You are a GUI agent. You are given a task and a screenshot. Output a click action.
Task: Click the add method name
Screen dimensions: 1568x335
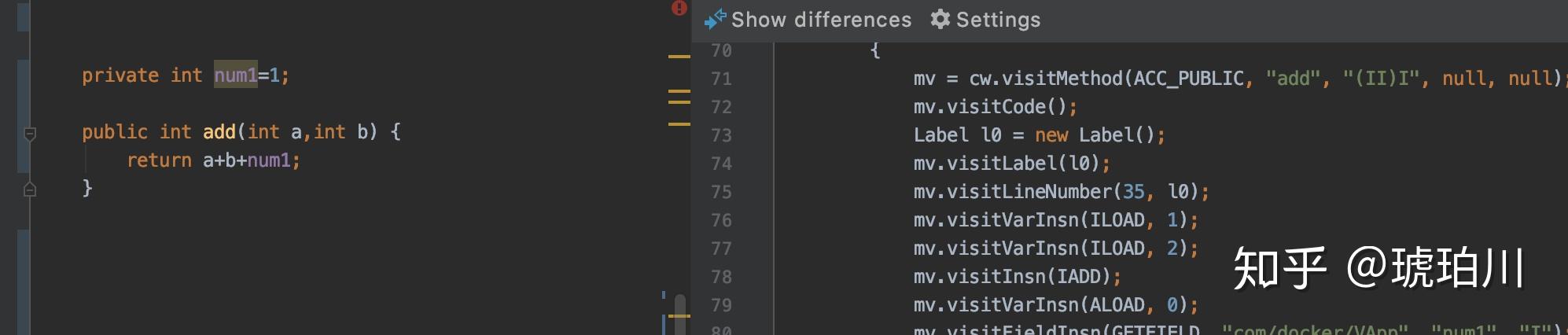(x=219, y=132)
